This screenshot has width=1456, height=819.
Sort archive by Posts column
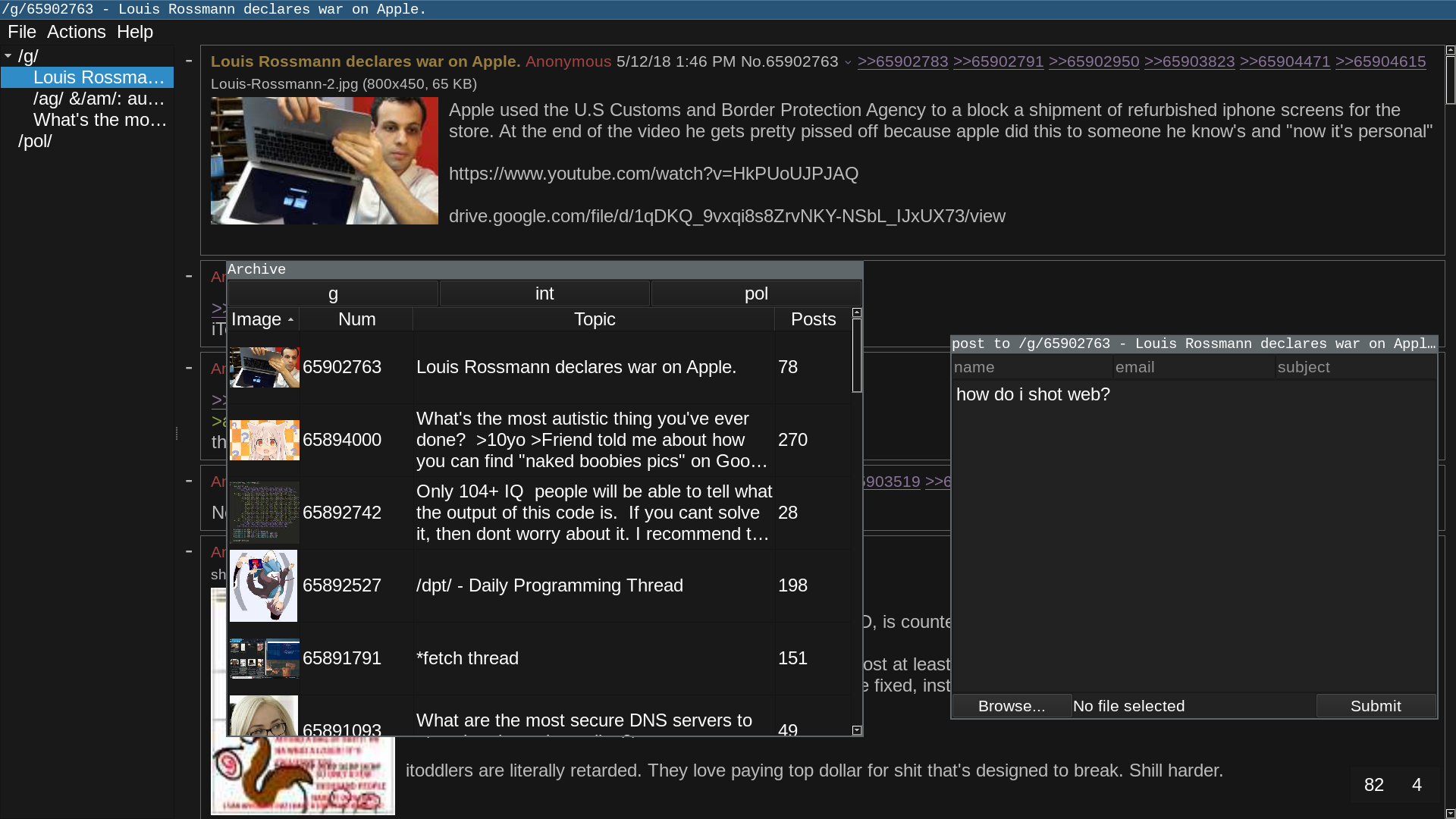click(x=813, y=319)
